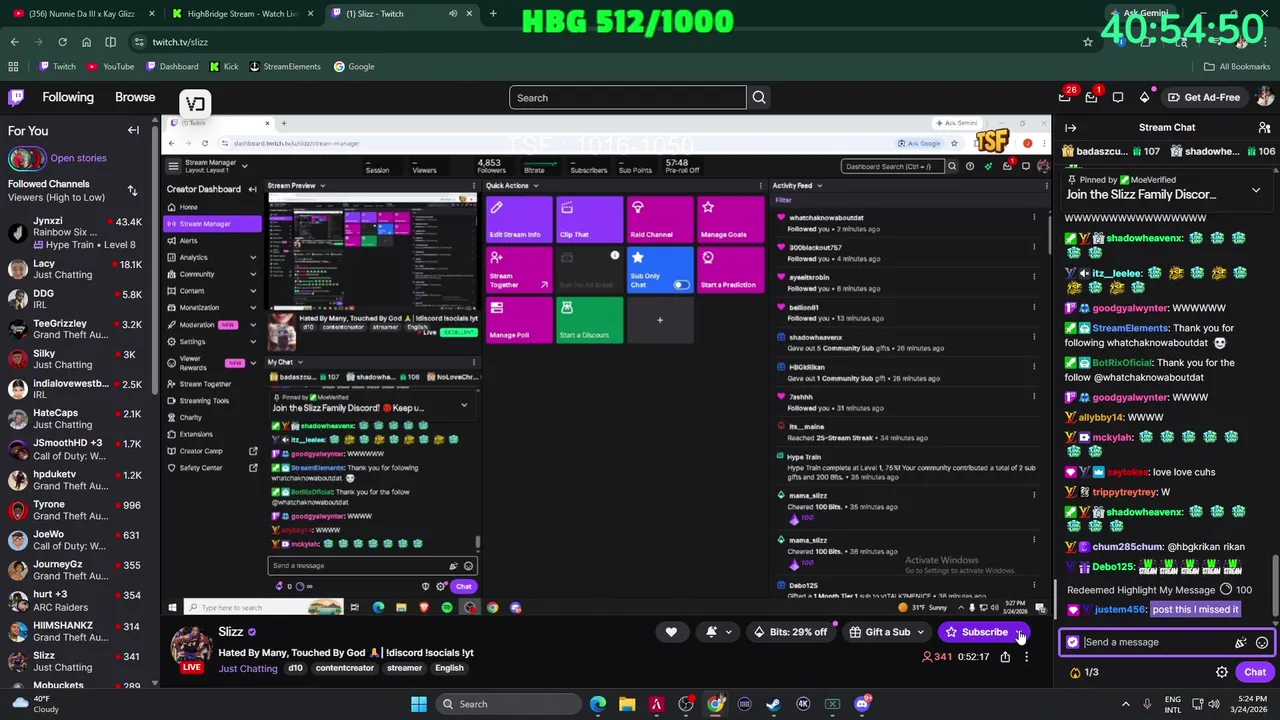
Task: Open the StreamElements bookmark
Action: 284,66
